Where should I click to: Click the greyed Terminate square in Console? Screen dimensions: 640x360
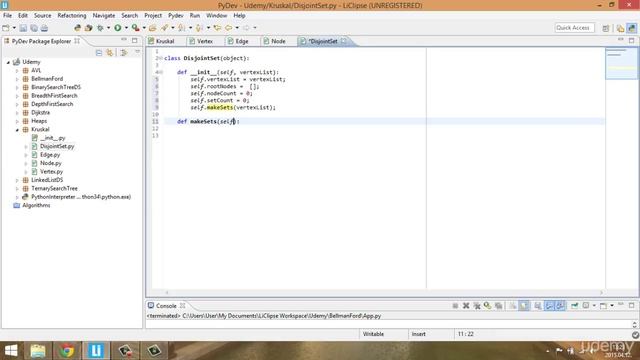(455, 306)
